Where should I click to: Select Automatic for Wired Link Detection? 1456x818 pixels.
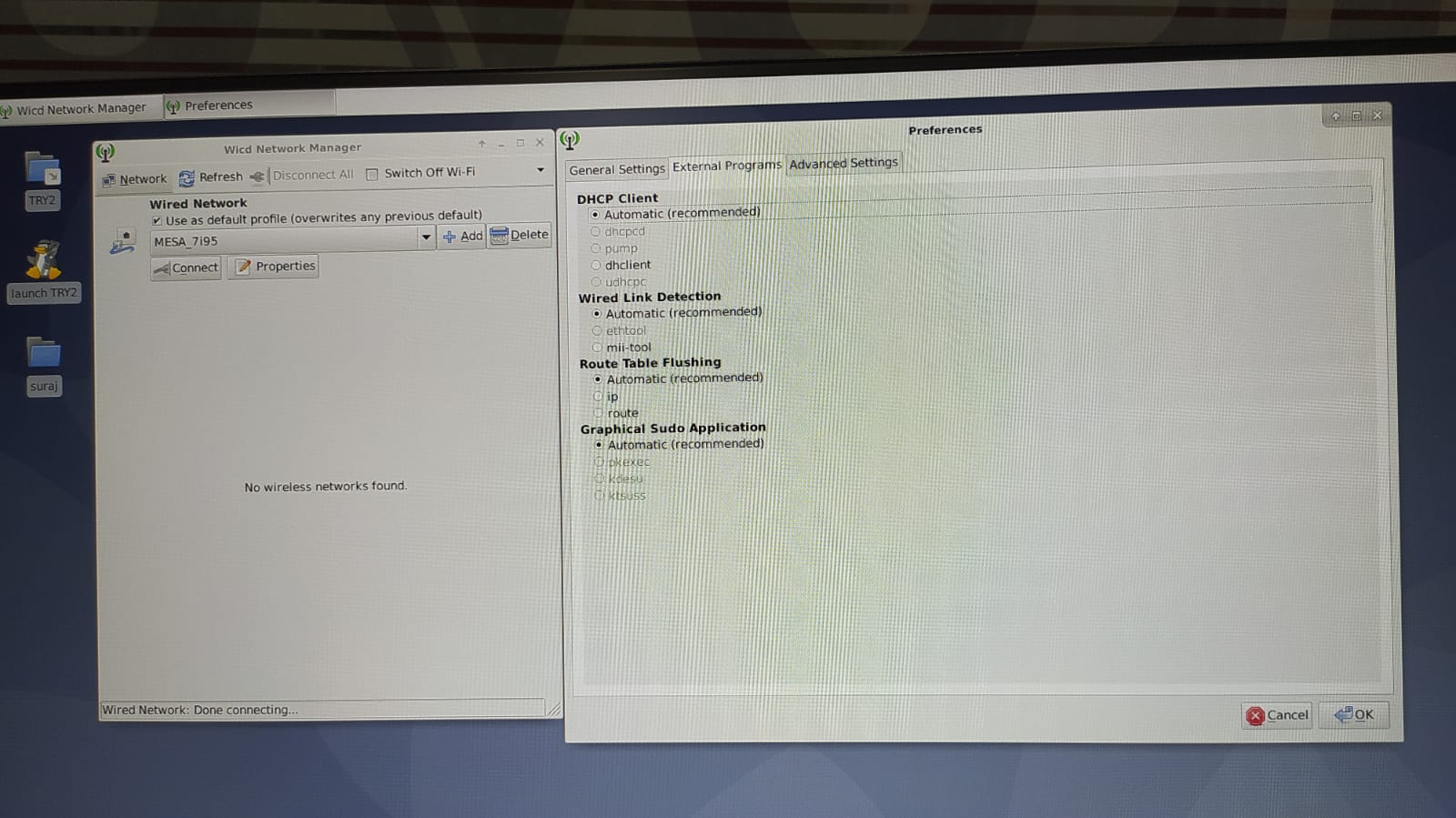point(597,314)
